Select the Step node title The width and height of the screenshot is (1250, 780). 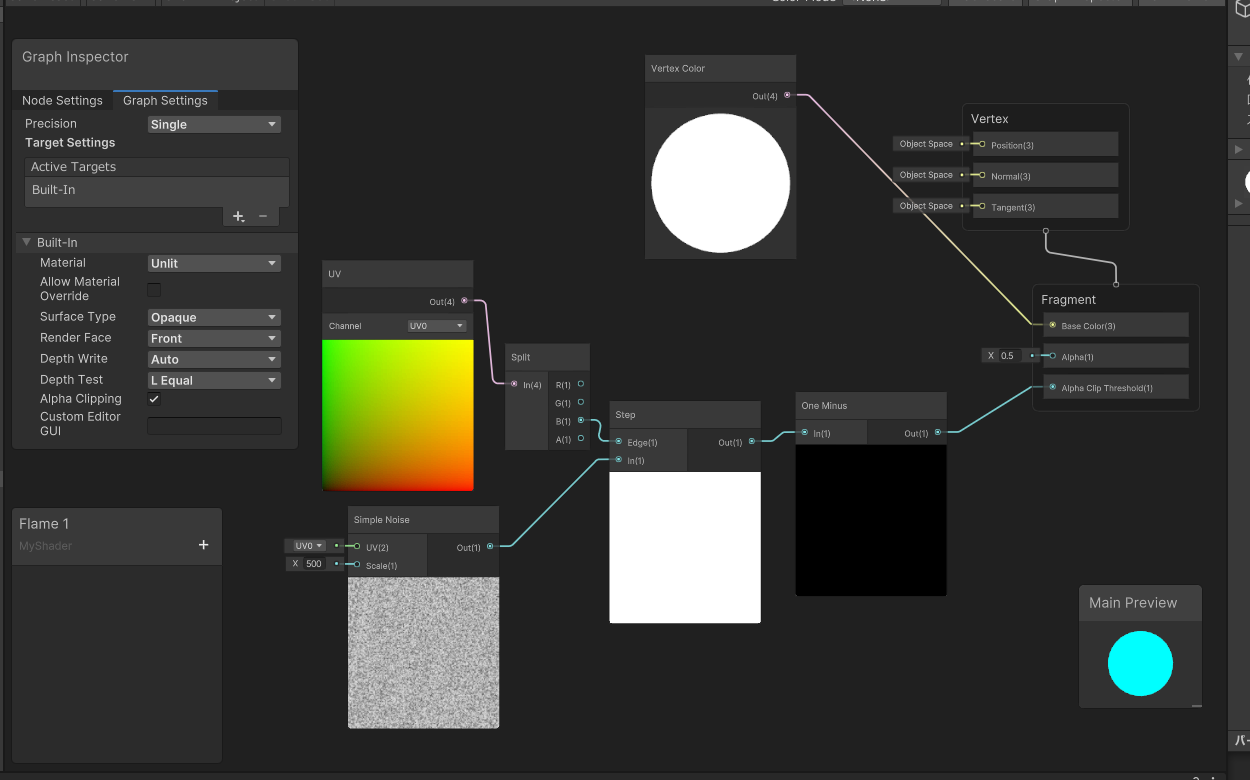[625, 415]
